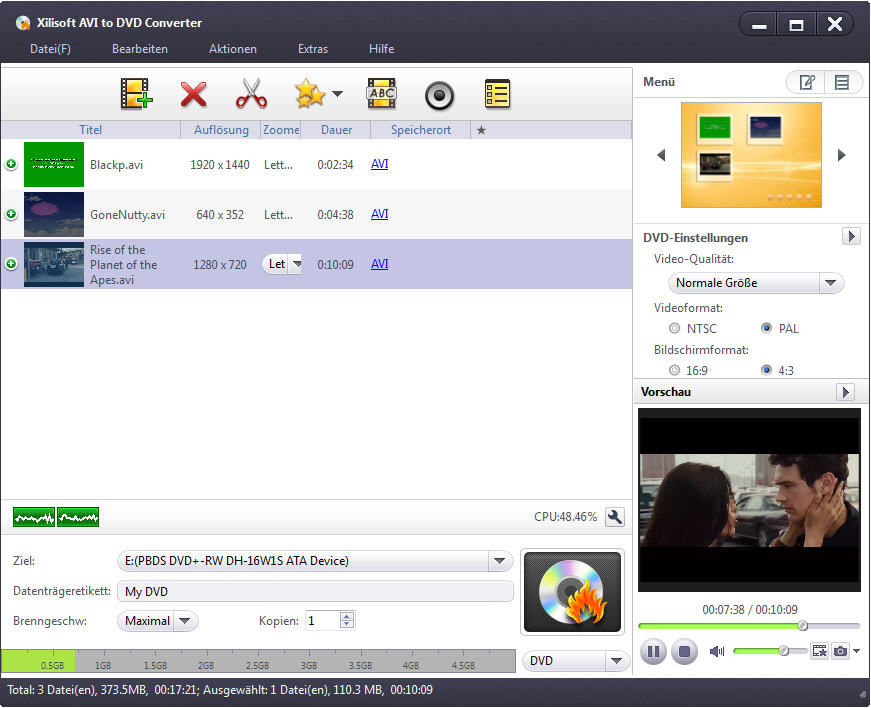The height and width of the screenshot is (708, 871).
Task: Open the Bearbeiten menu
Action: click(140, 49)
